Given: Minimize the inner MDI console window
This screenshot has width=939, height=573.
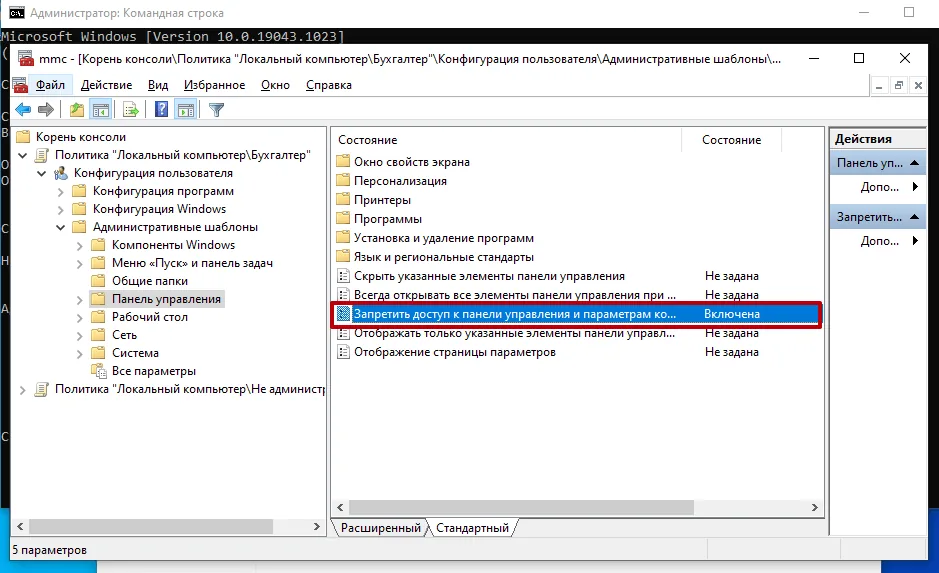Looking at the screenshot, I should [x=879, y=86].
